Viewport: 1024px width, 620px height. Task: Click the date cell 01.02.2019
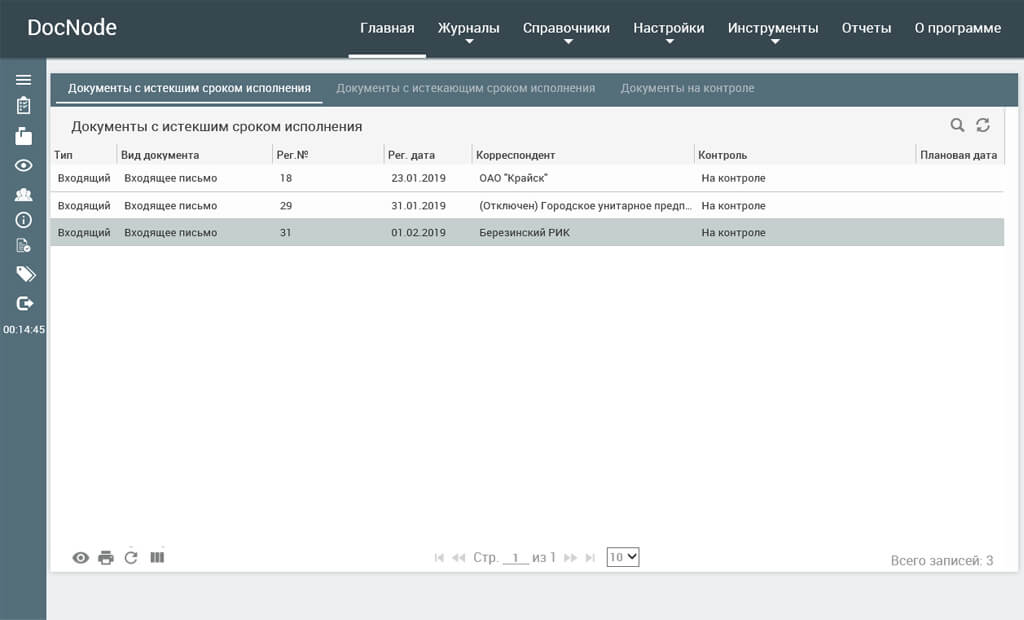419,233
